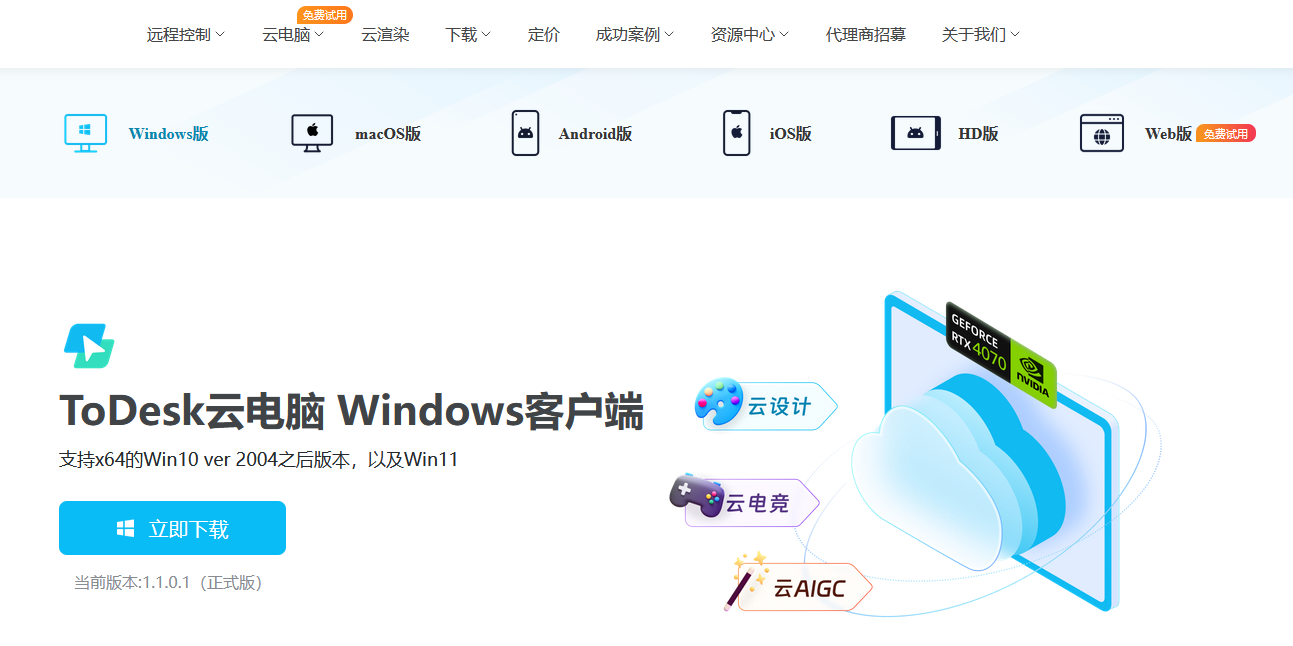The height and width of the screenshot is (646, 1293).
Task: Switch to the macOS版 tab
Action: [357, 133]
